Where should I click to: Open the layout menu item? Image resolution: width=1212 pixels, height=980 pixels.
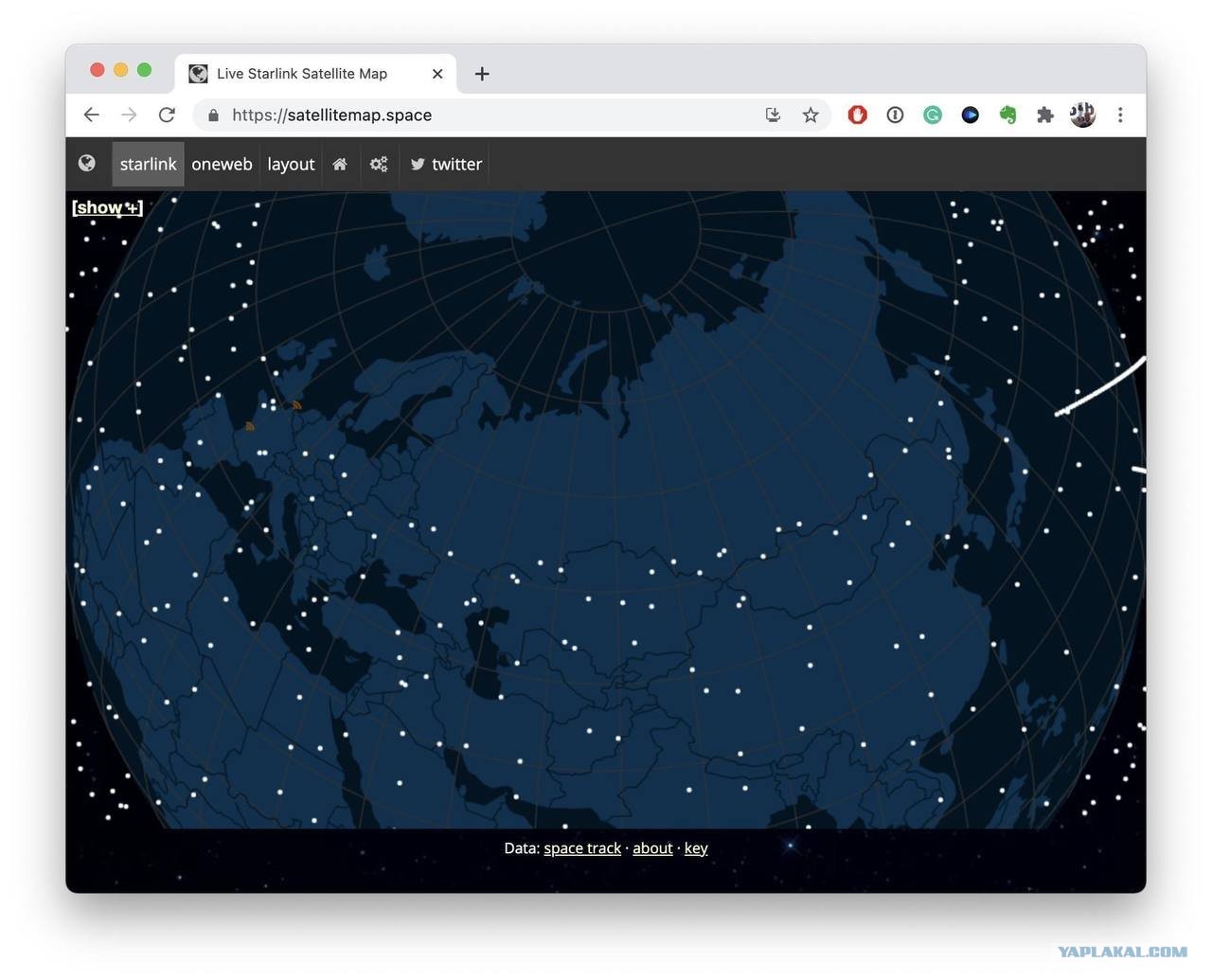coord(291,164)
